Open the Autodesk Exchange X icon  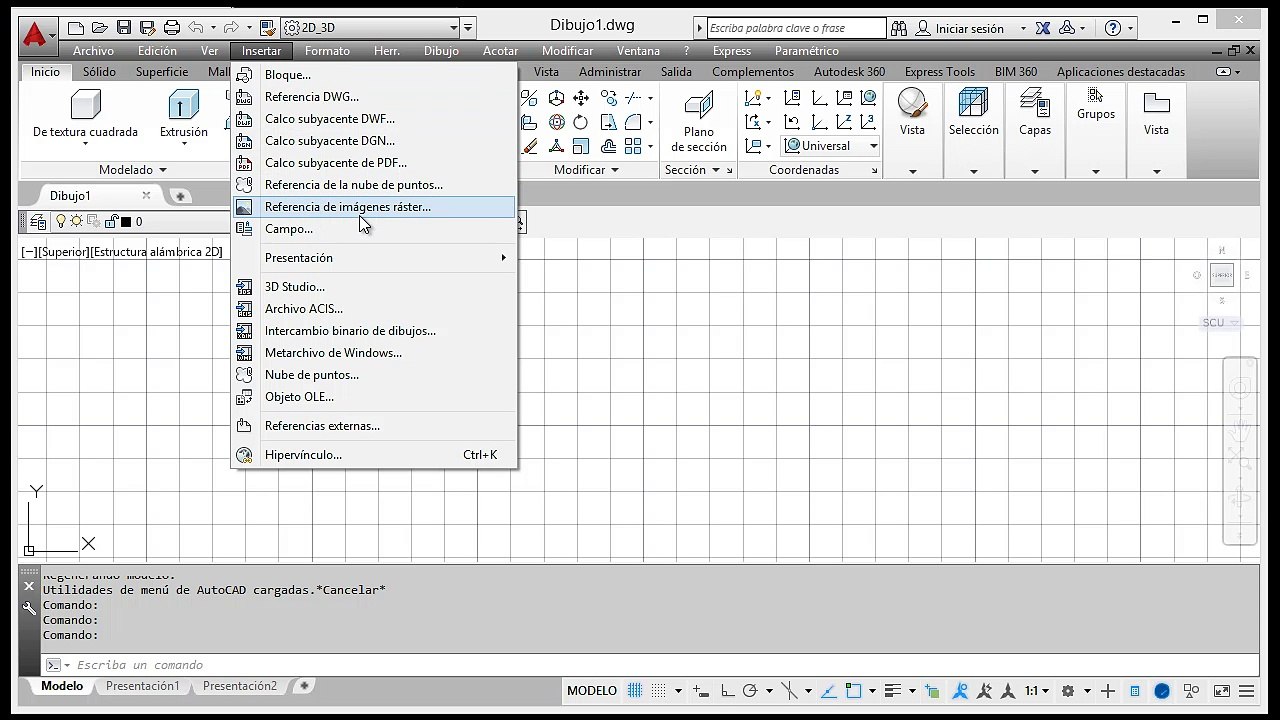pyautogui.click(x=1043, y=28)
